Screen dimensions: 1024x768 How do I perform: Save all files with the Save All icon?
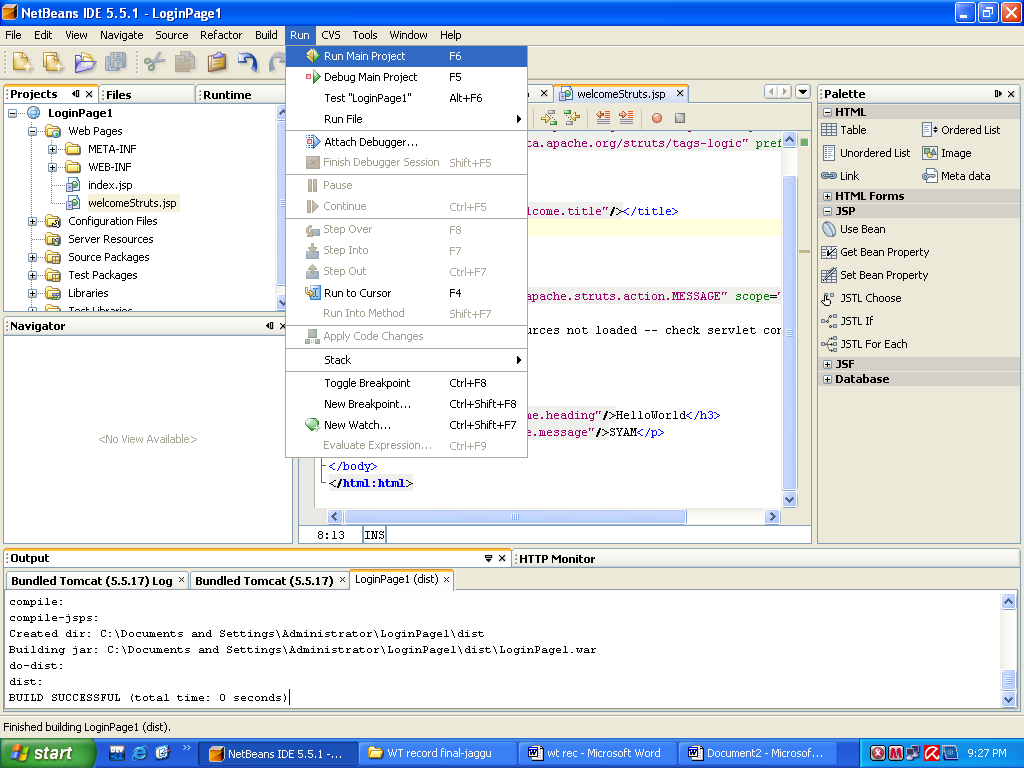pos(116,62)
